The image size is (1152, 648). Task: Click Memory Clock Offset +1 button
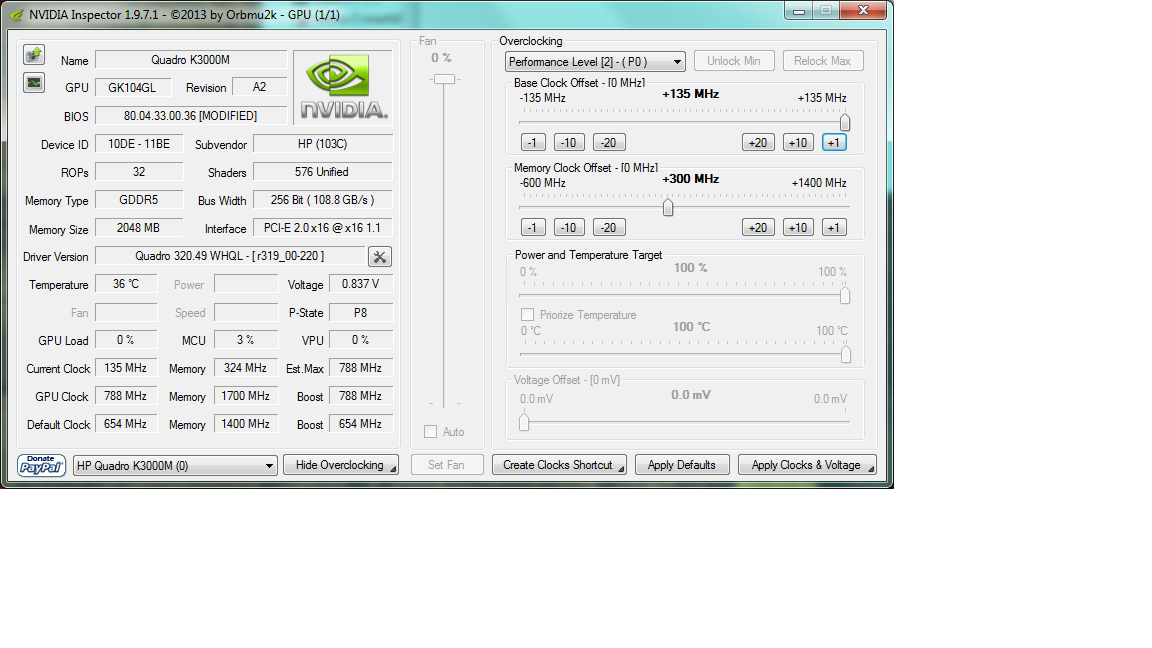834,228
